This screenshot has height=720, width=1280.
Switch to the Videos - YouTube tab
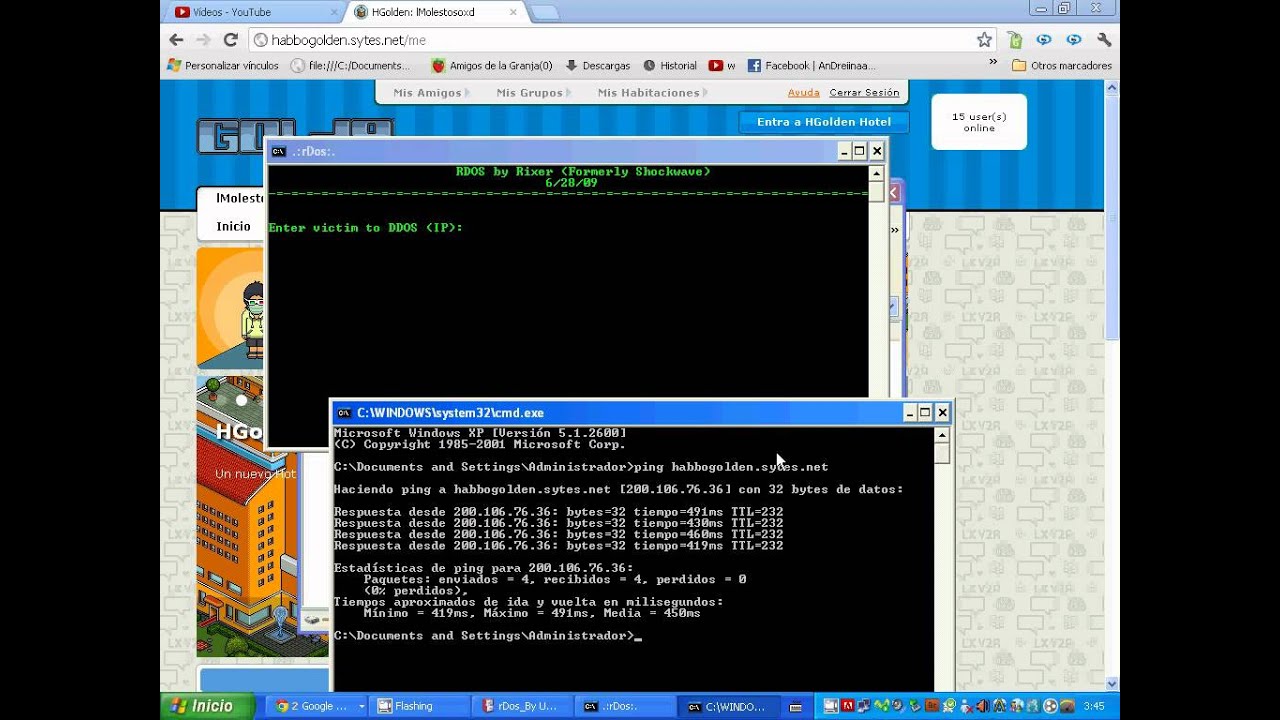pyautogui.click(x=250, y=12)
